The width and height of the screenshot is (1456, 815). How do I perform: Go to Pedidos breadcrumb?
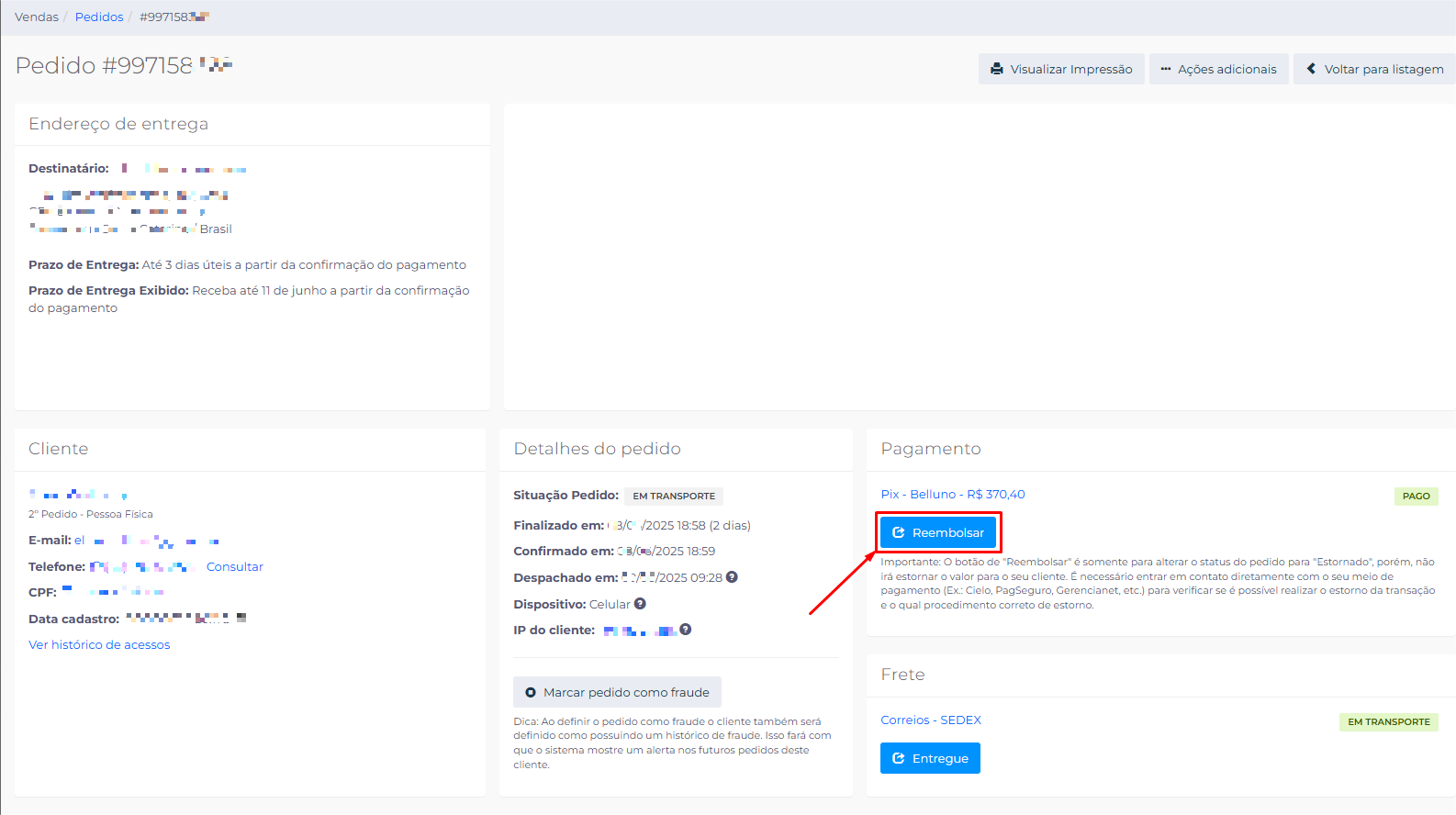99,17
